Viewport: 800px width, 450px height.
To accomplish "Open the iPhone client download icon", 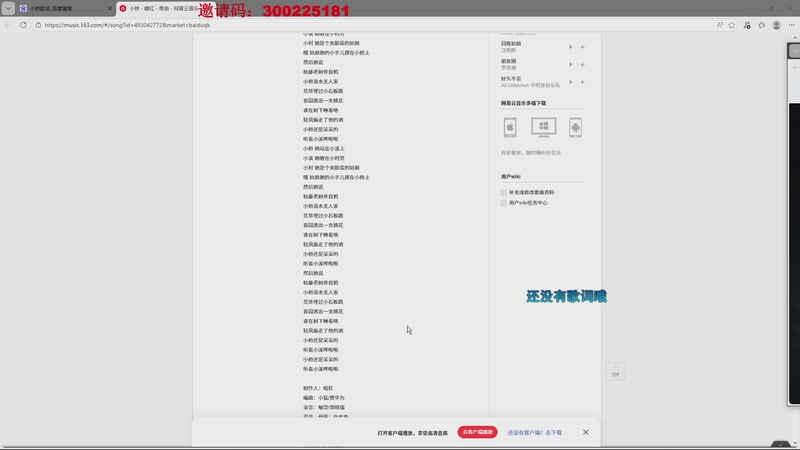I will [510, 127].
